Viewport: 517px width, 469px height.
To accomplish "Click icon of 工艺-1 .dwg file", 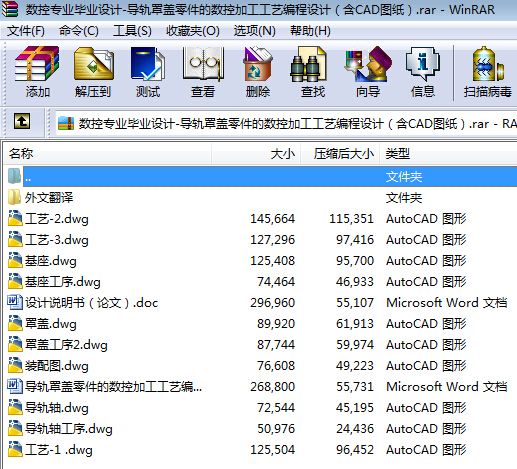I will [x=15, y=449].
